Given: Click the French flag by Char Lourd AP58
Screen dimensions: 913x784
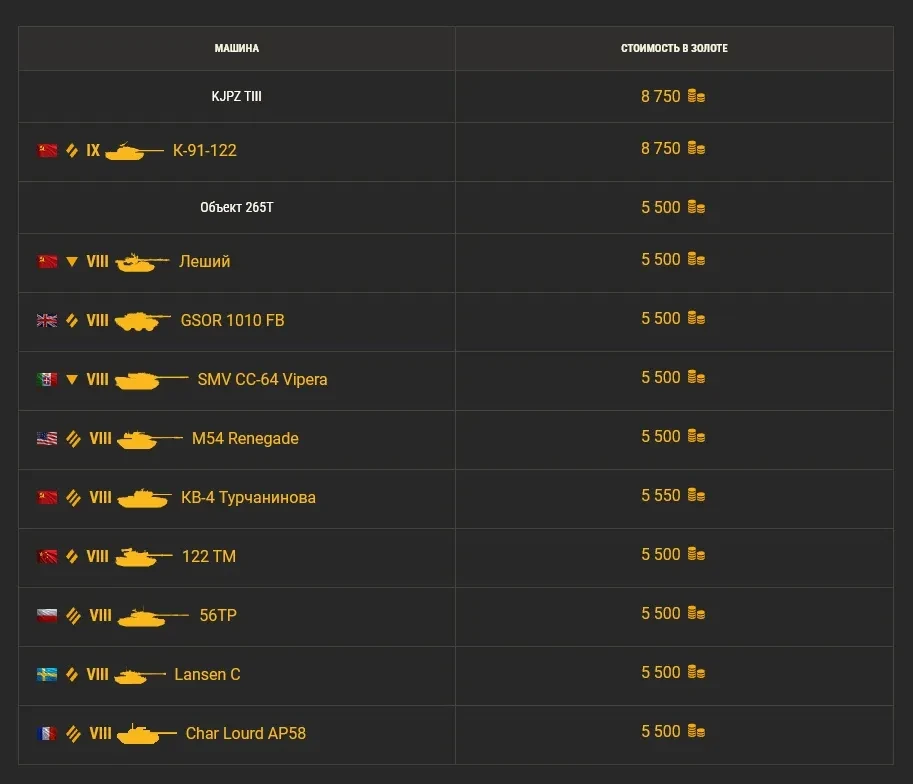Looking at the screenshot, I should pyautogui.click(x=47, y=734).
